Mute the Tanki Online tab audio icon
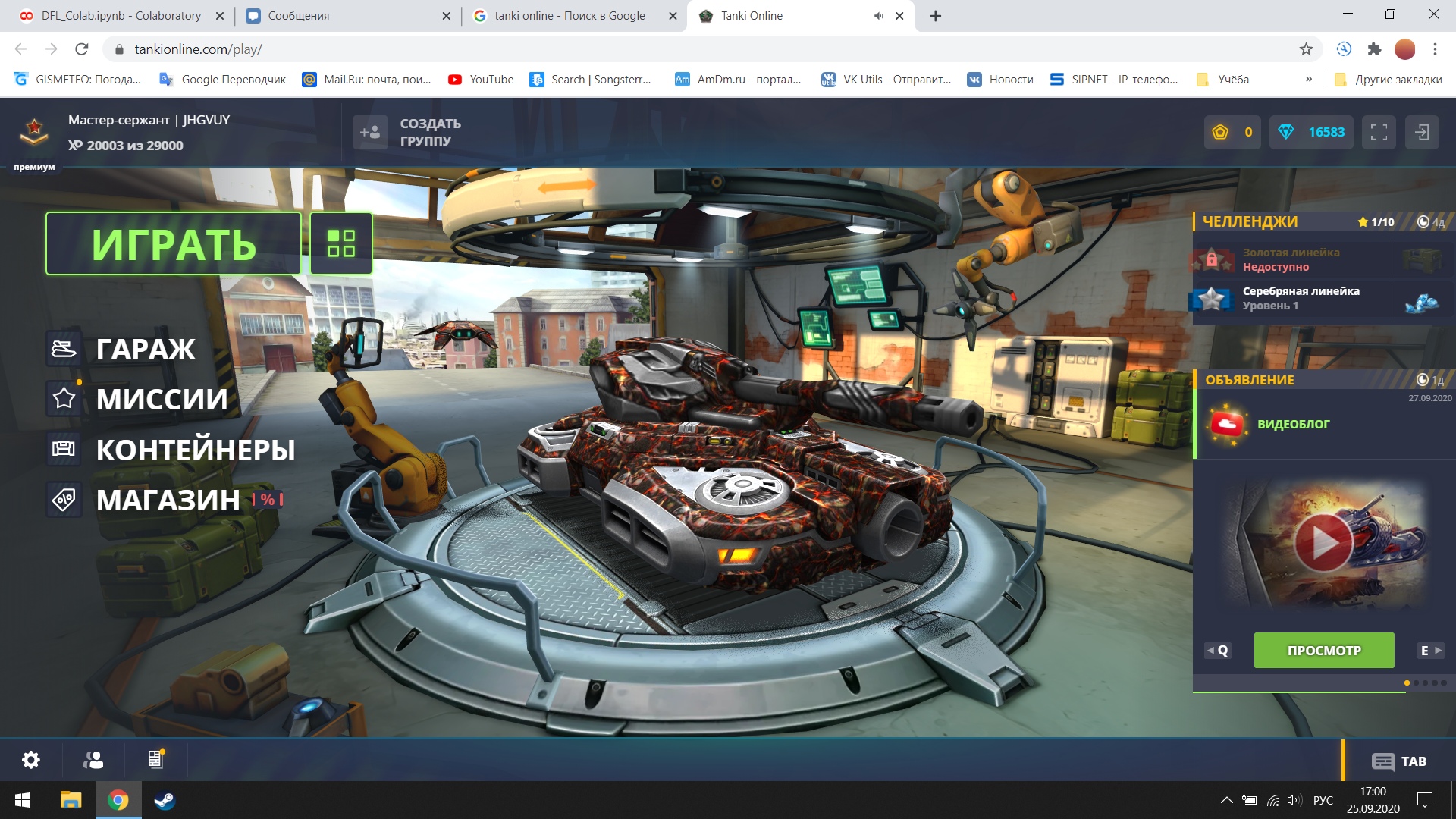This screenshot has height=819, width=1456. [x=878, y=16]
